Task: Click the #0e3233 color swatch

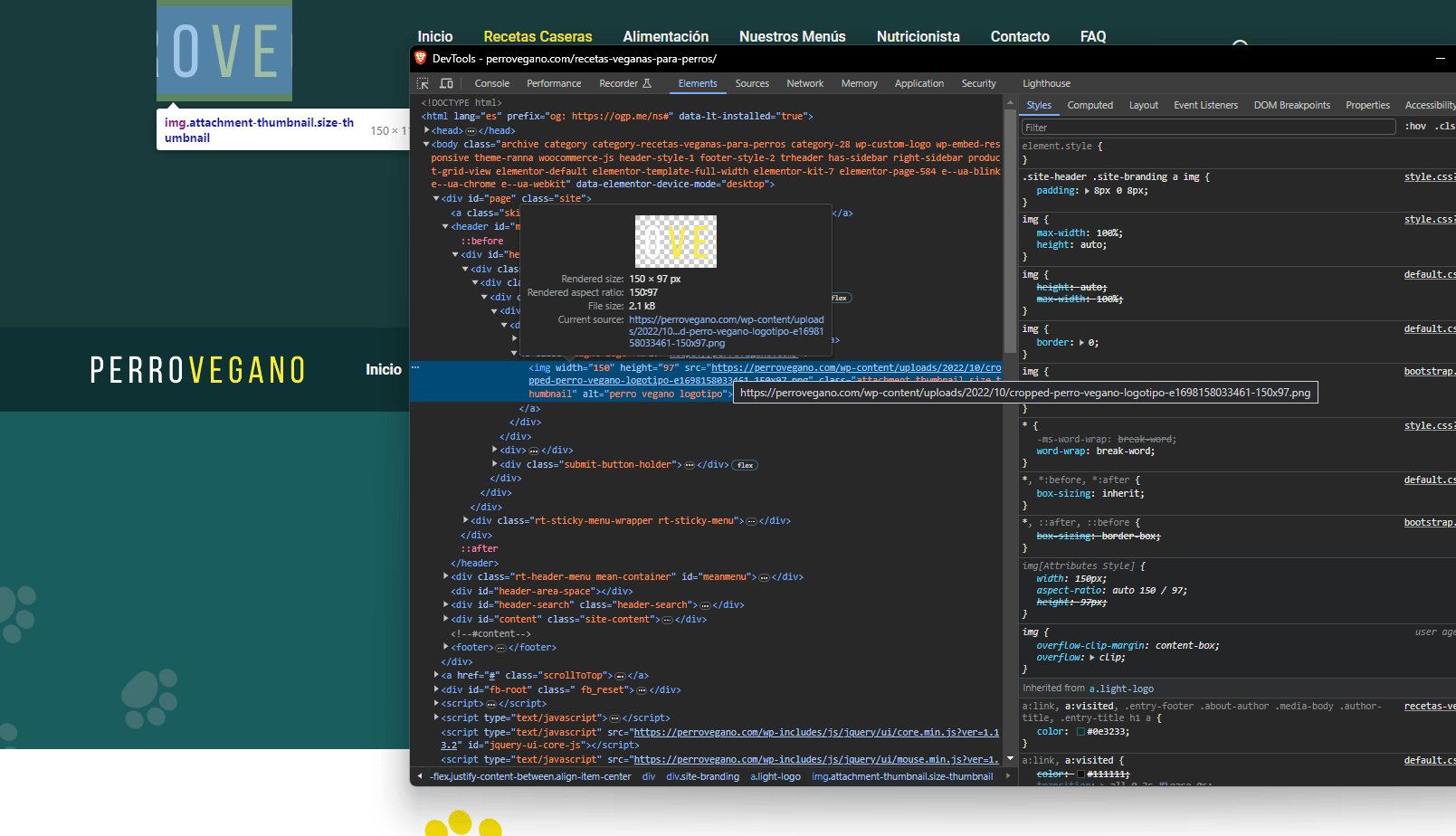Action: 1080,732
